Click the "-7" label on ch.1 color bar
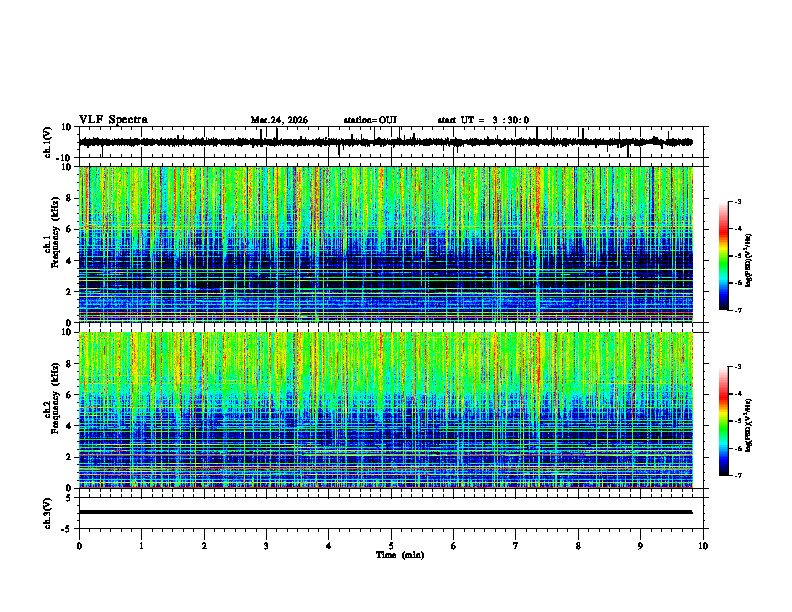792x612 pixels. click(x=738, y=310)
